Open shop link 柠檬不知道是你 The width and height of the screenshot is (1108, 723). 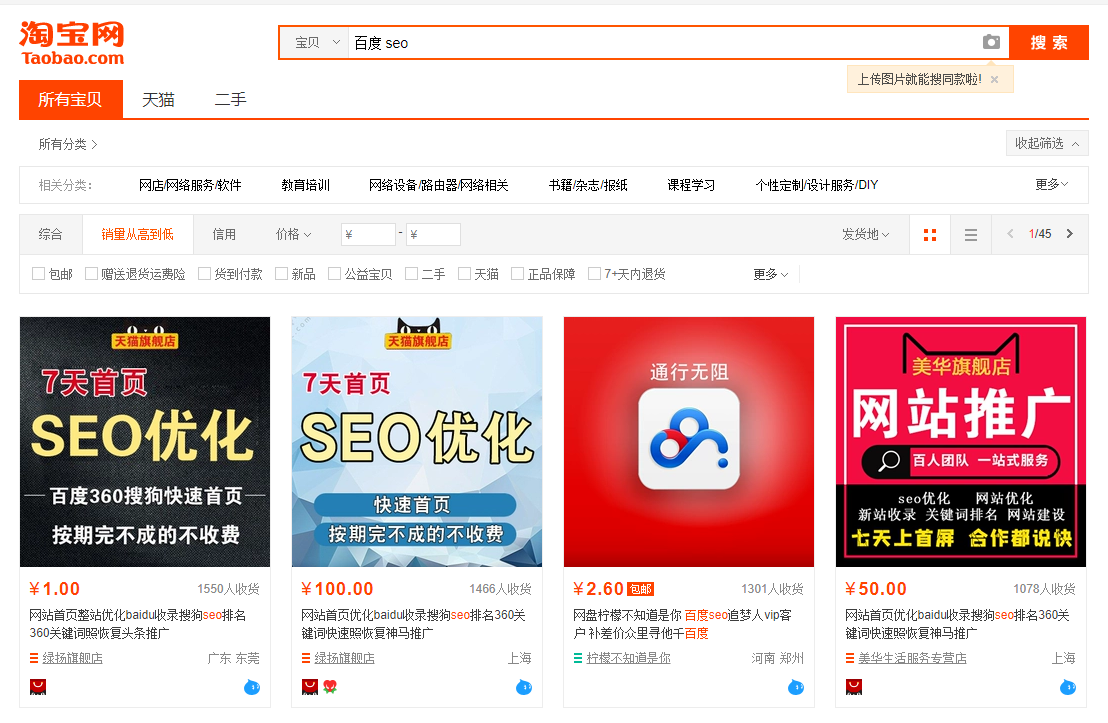[628, 658]
